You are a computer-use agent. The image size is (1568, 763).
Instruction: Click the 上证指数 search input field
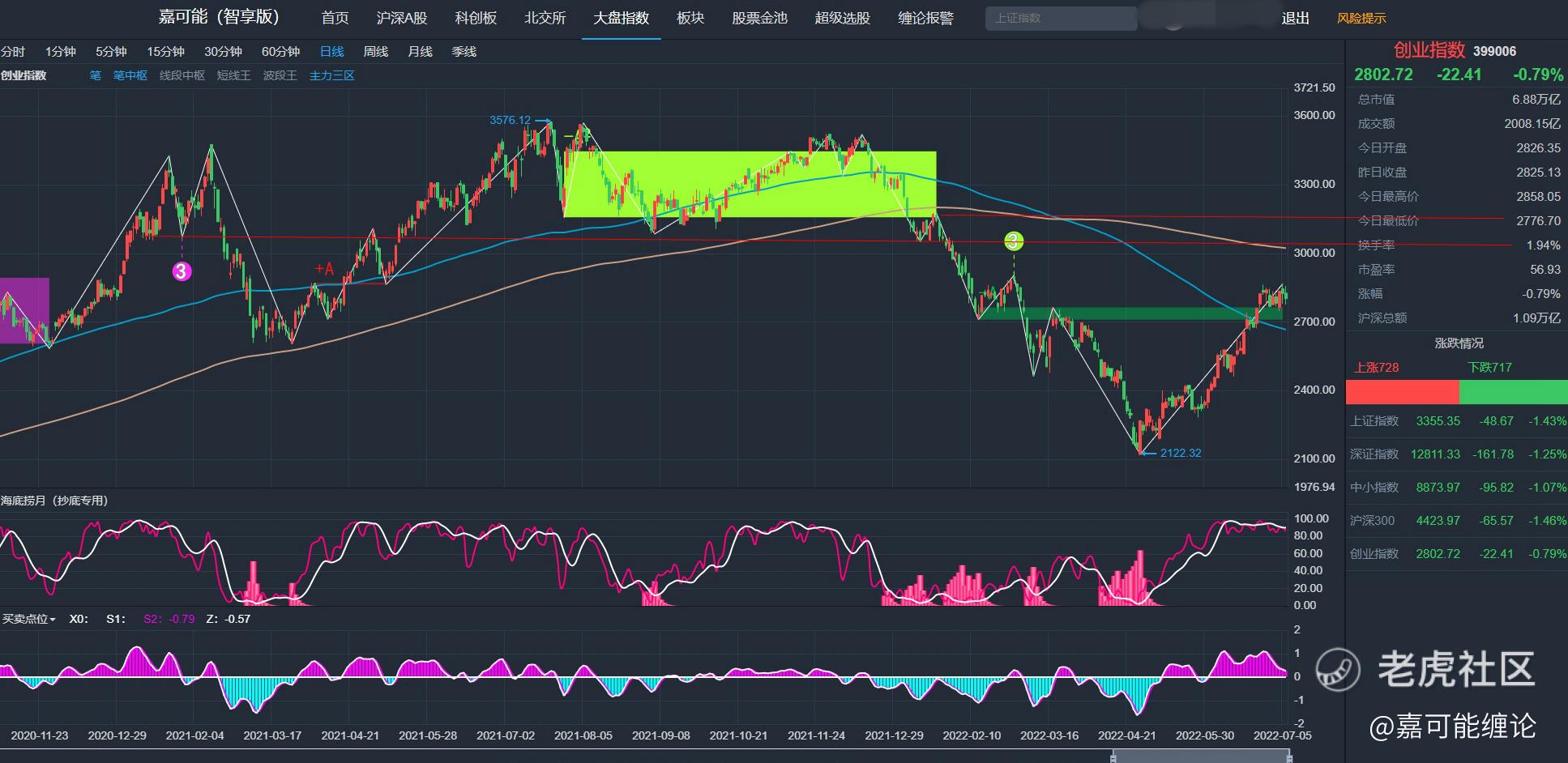(x=1061, y=18)
